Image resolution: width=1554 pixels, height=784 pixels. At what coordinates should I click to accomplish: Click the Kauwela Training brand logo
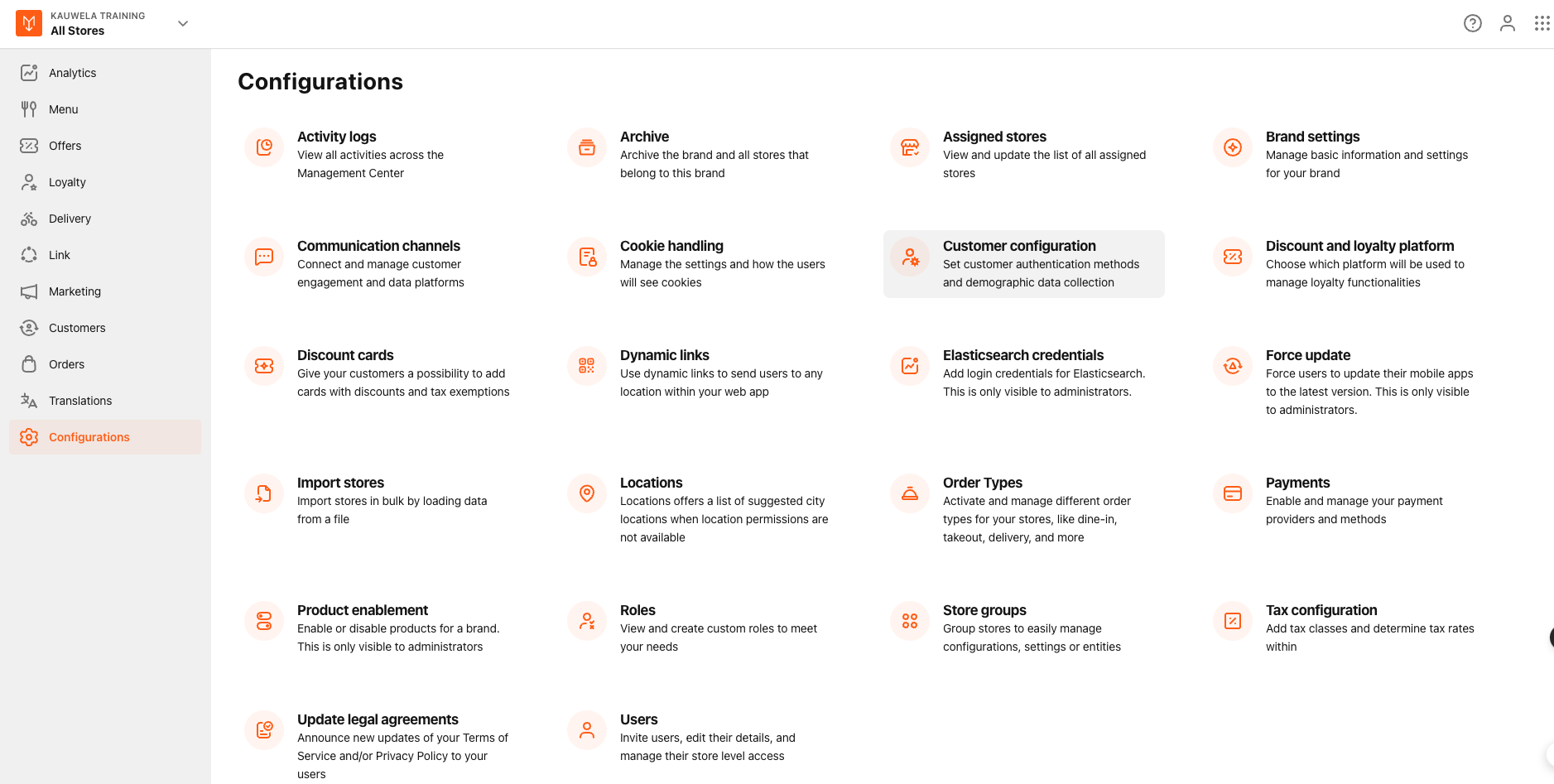pyautogui.click(x=28, y=23)
